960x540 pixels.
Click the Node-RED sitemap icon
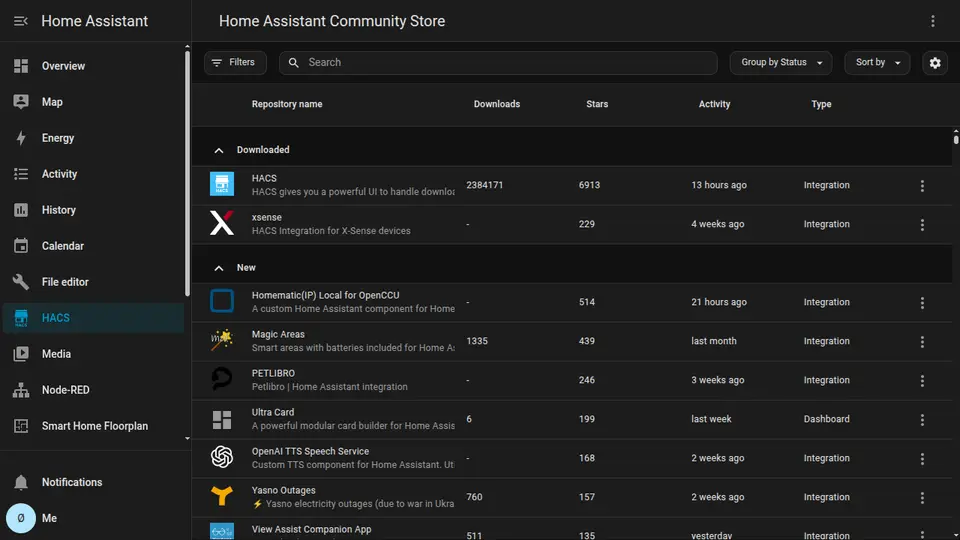coord(21,390)
